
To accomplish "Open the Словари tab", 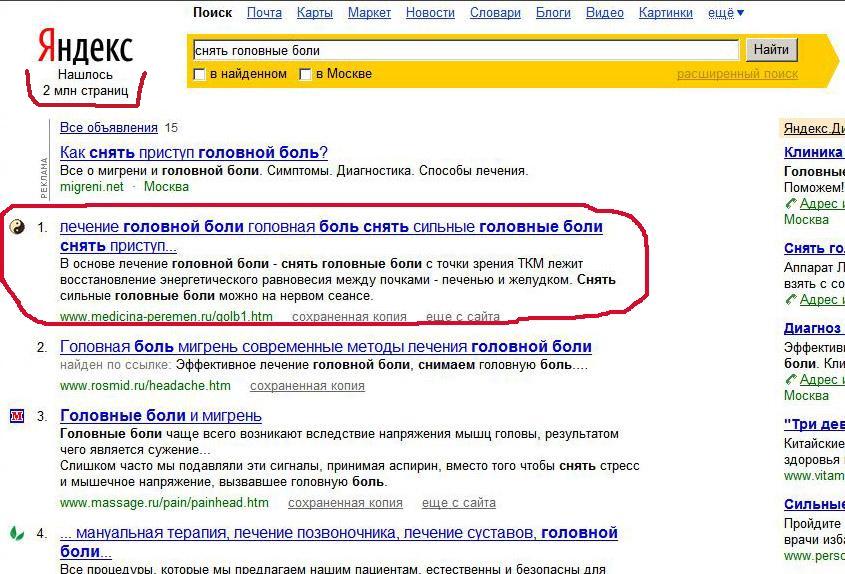I will point(495,12).
